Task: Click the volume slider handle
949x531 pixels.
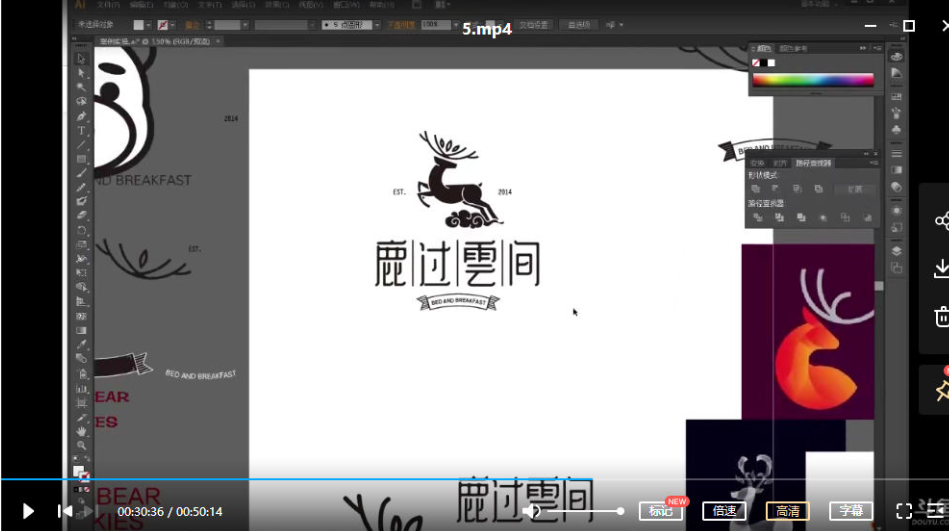Action: 620,512
